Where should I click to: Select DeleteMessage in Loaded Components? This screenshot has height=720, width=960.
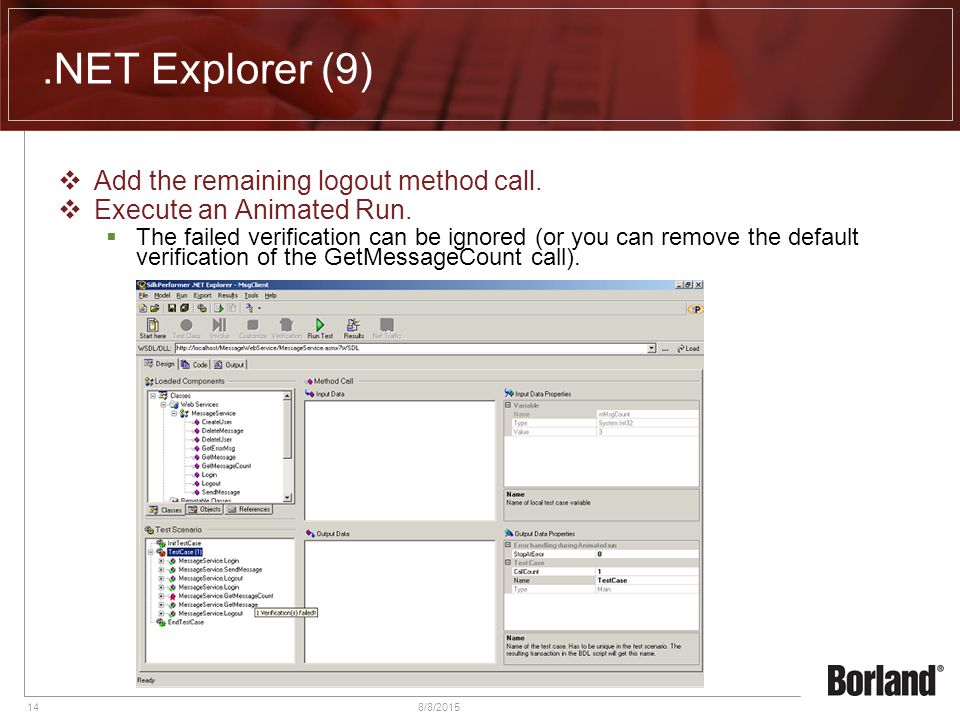pos(222,431)
